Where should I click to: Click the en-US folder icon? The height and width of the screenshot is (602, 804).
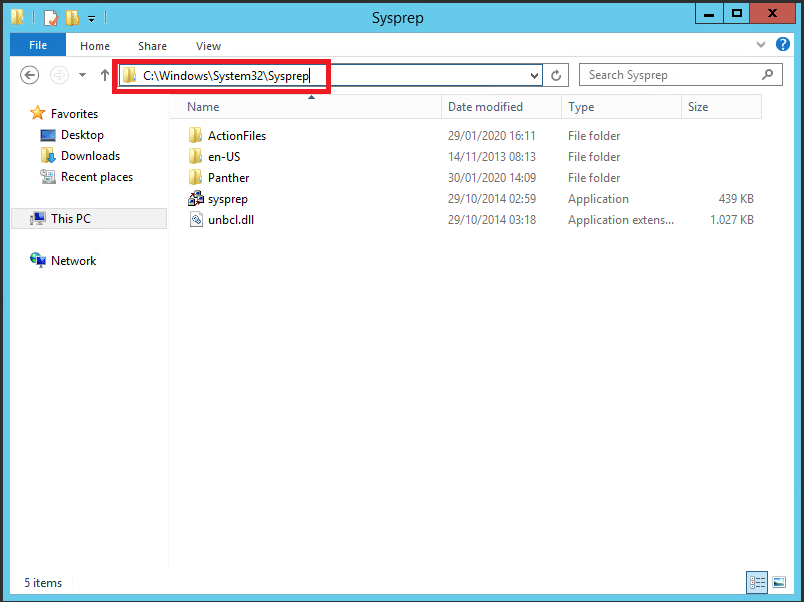tap(195, 156)
